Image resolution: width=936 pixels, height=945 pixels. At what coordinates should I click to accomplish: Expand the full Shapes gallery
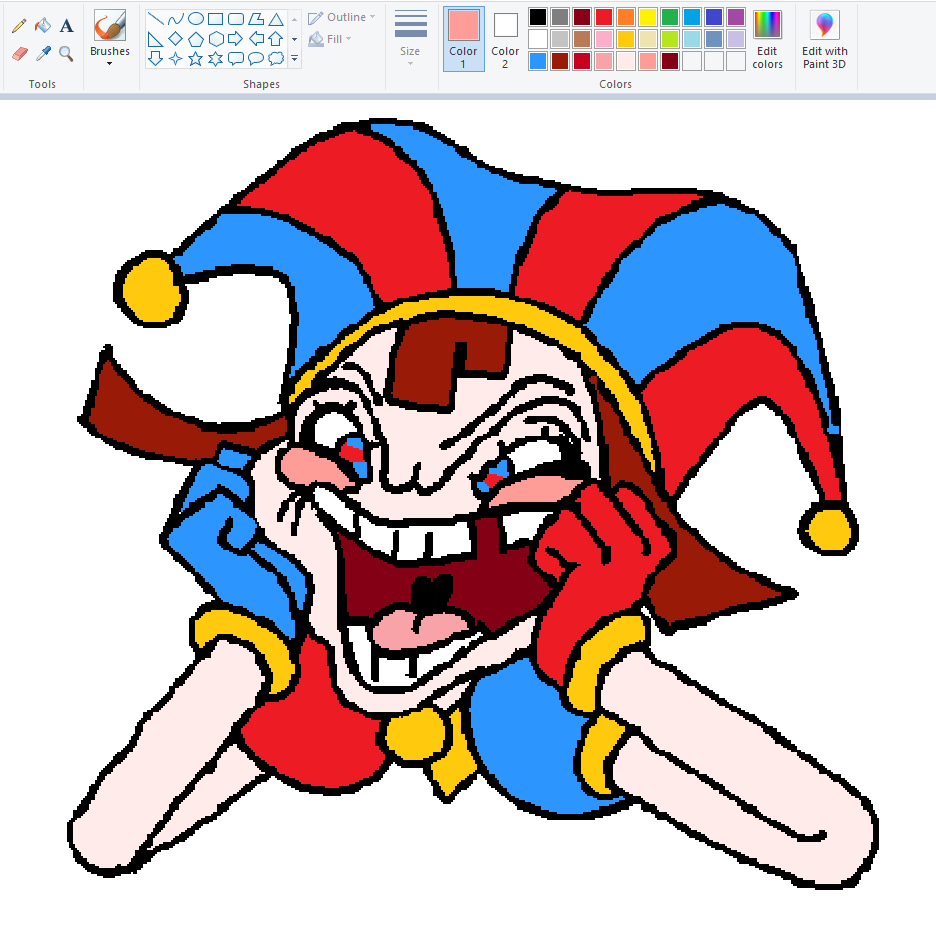point(295,58)
